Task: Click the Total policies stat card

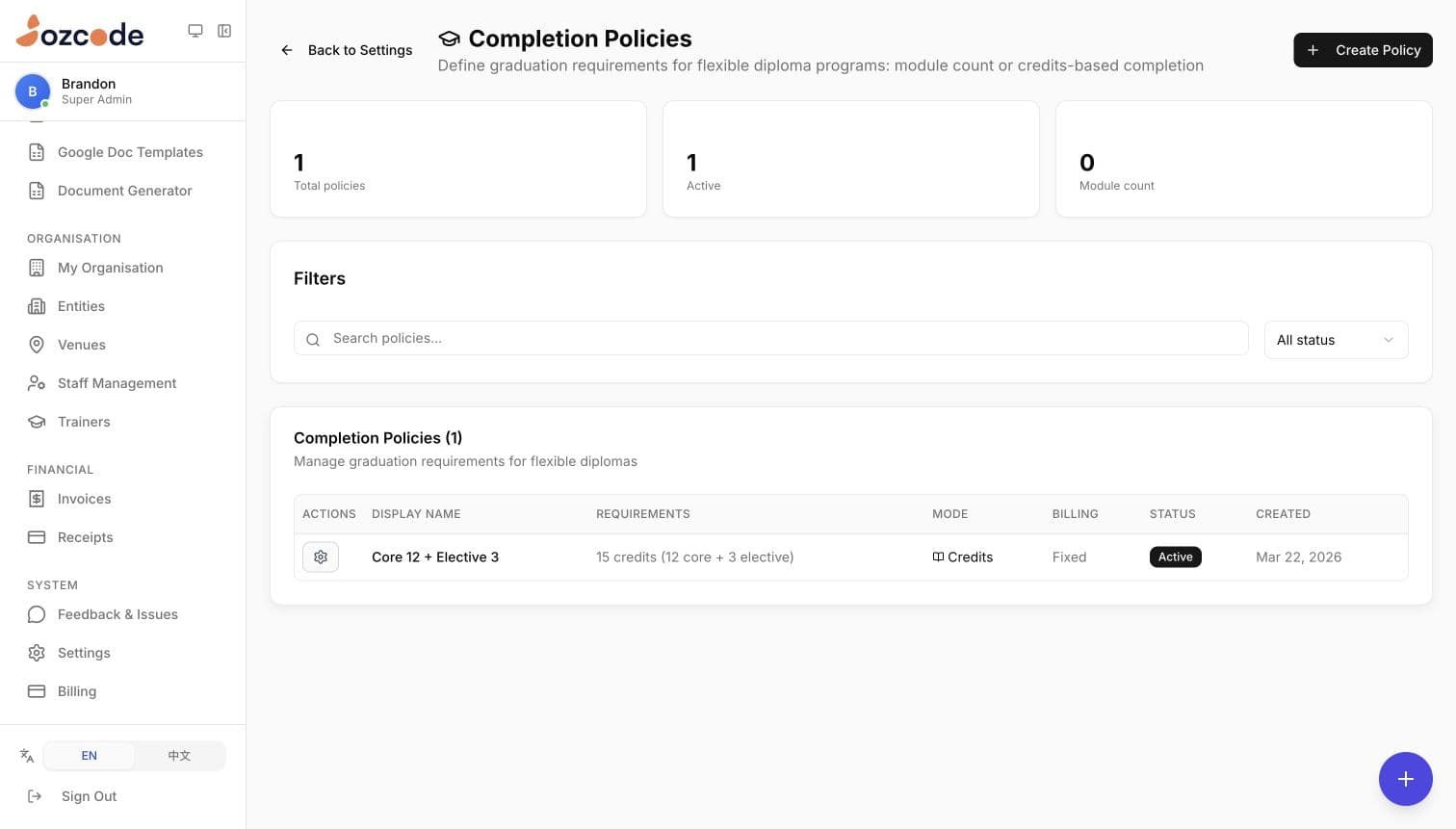Action: 458,159
